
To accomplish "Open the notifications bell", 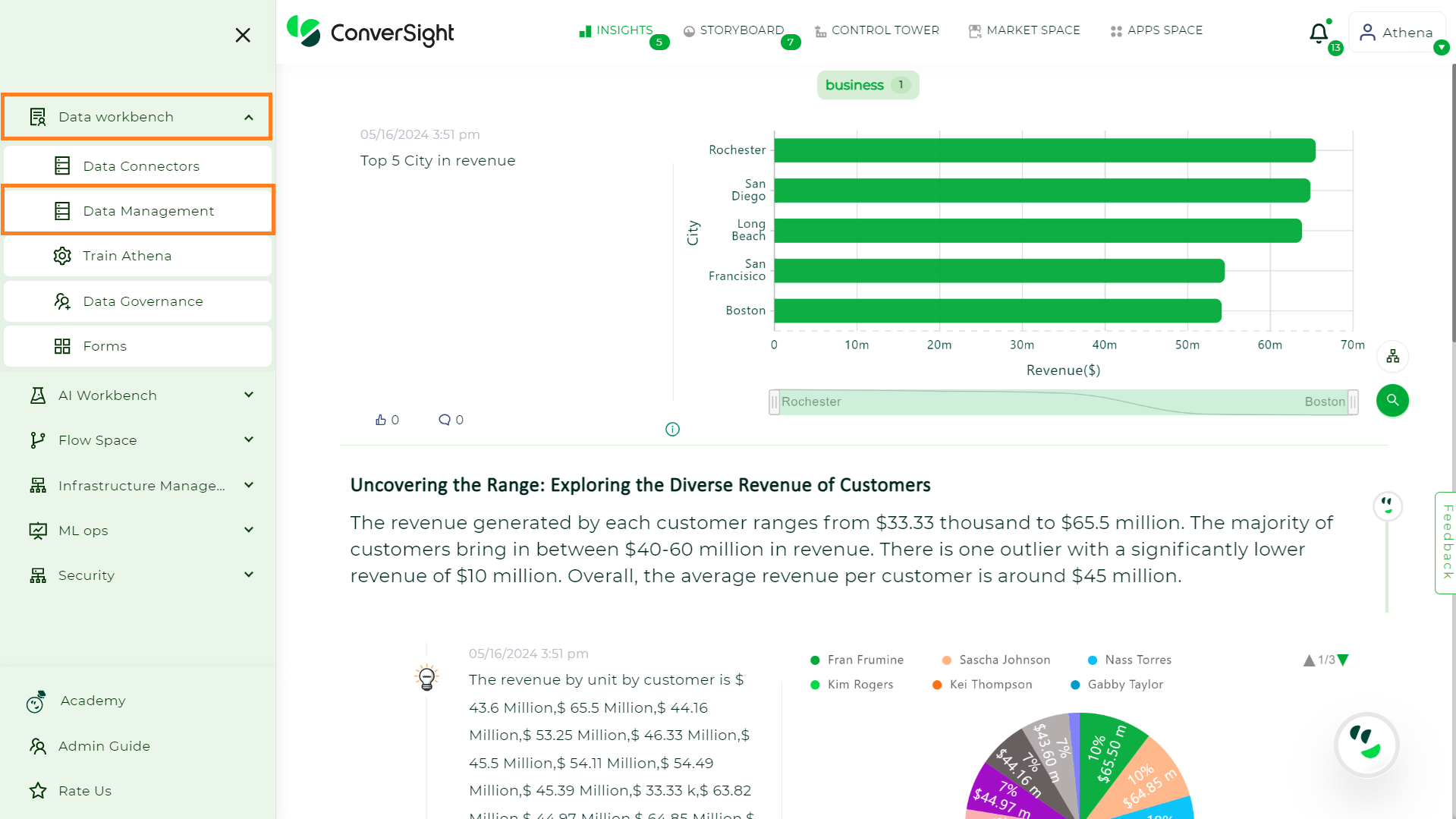I will 1318,32.
